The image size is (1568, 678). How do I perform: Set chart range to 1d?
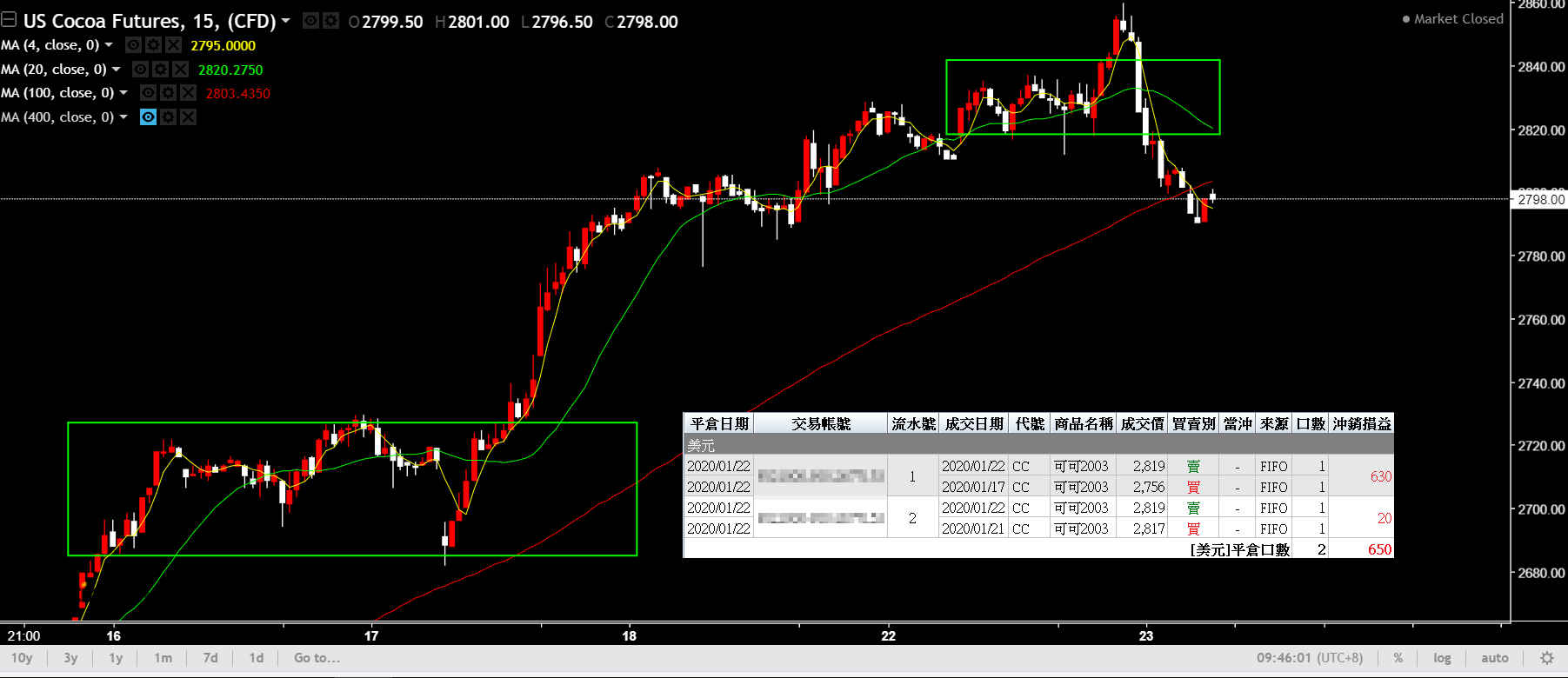(x=257, y=658)
